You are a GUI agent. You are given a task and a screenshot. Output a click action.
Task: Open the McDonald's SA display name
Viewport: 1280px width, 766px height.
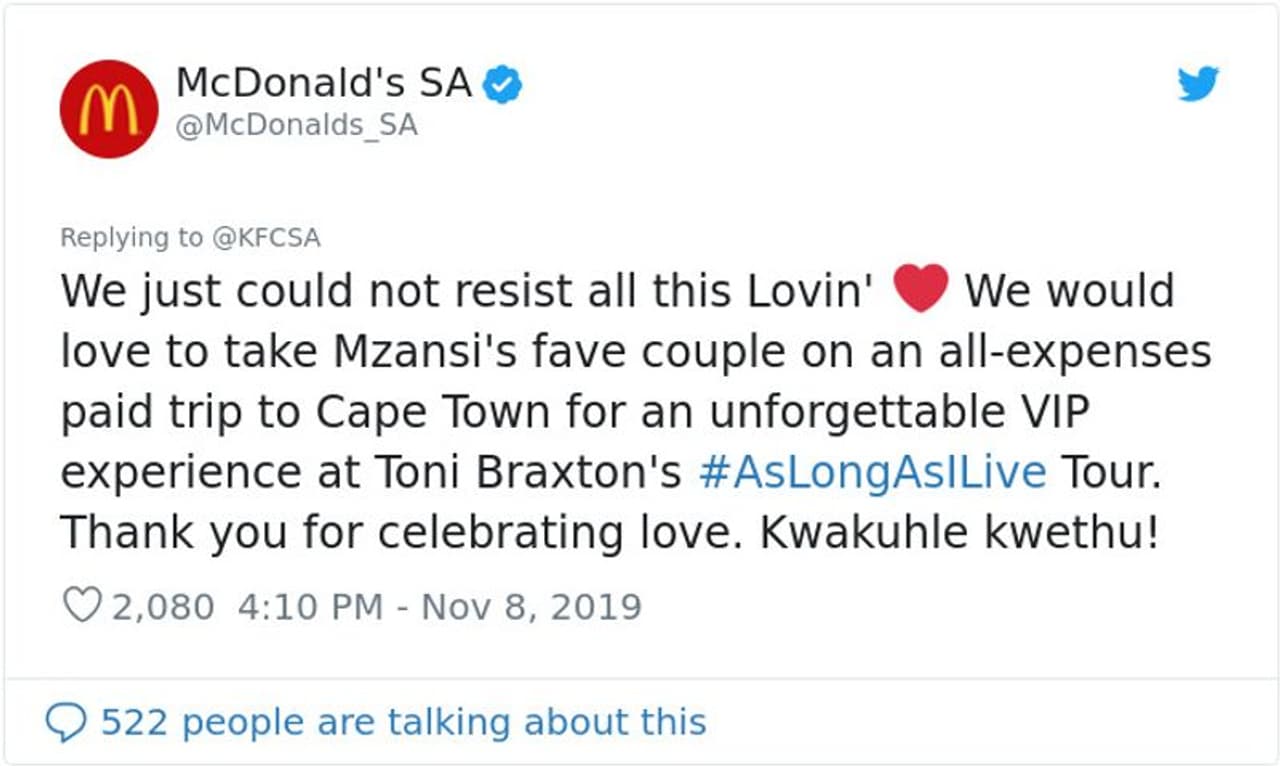pyautogui.click(x=323, y=84)
